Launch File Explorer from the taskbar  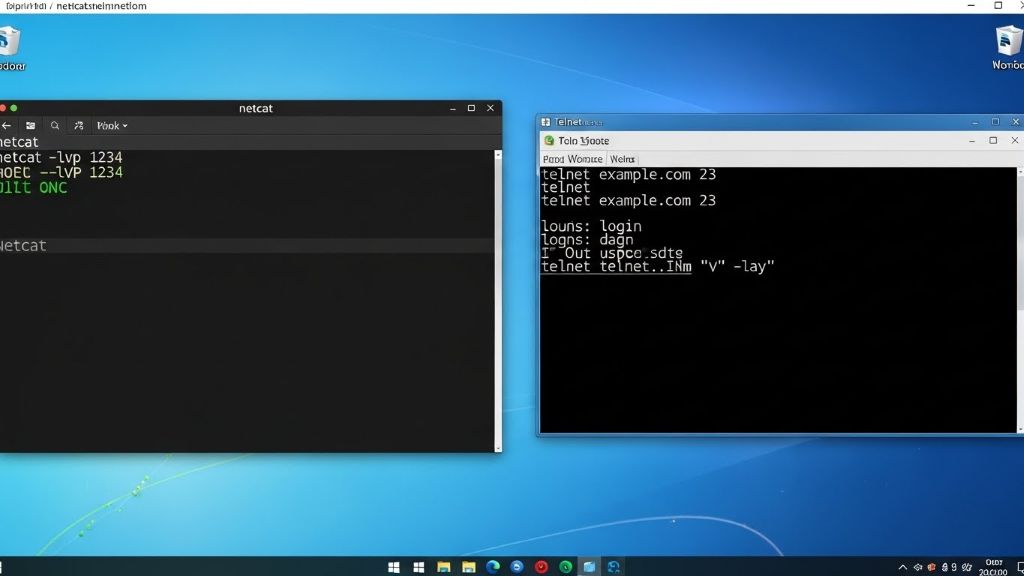443,567
